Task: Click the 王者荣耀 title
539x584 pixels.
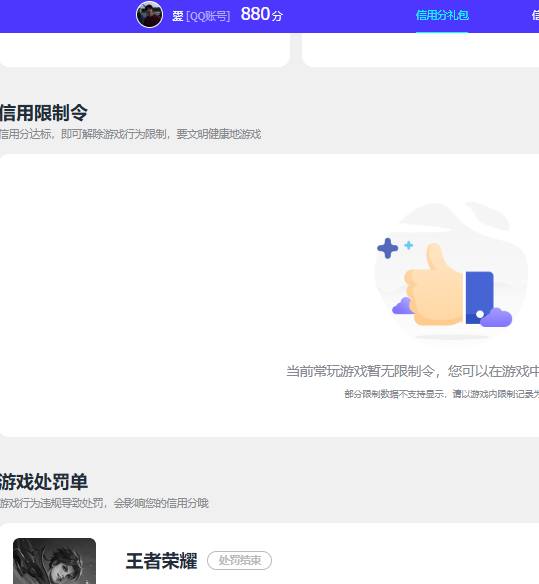Action: (161, 561)
